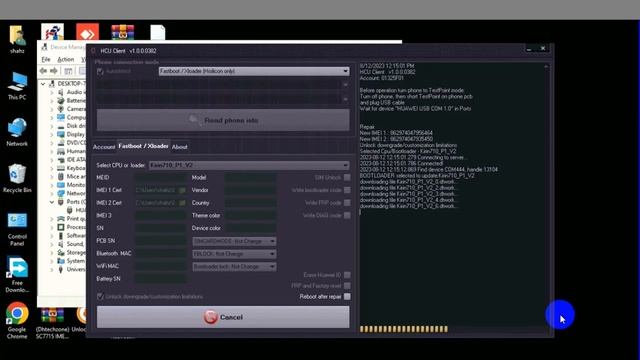Screen dimensions: 640x360
Task: Minimize the HCU Client window
Action: tap(529, 49)
